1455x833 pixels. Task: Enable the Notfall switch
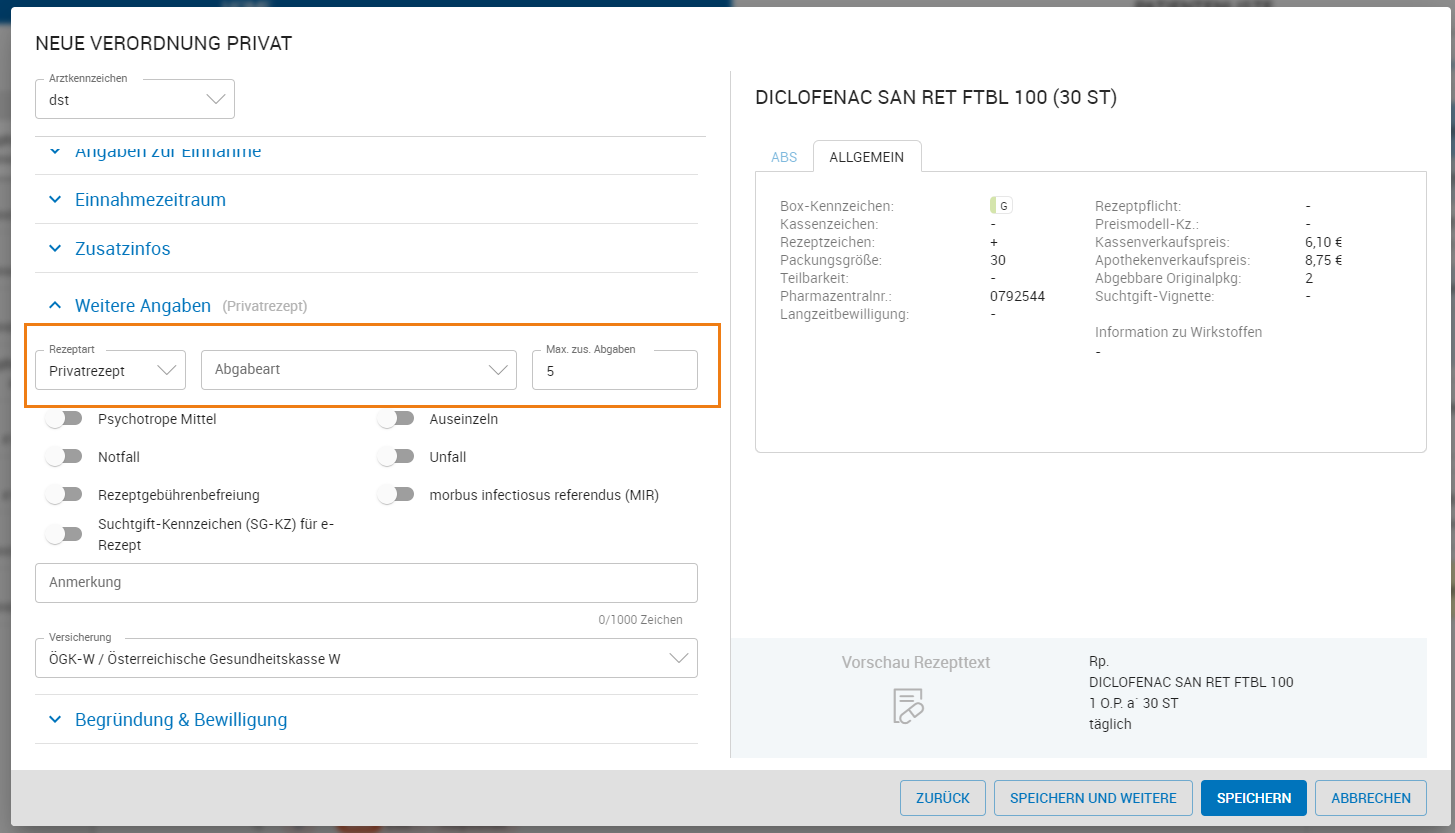(x=64, y=456)
